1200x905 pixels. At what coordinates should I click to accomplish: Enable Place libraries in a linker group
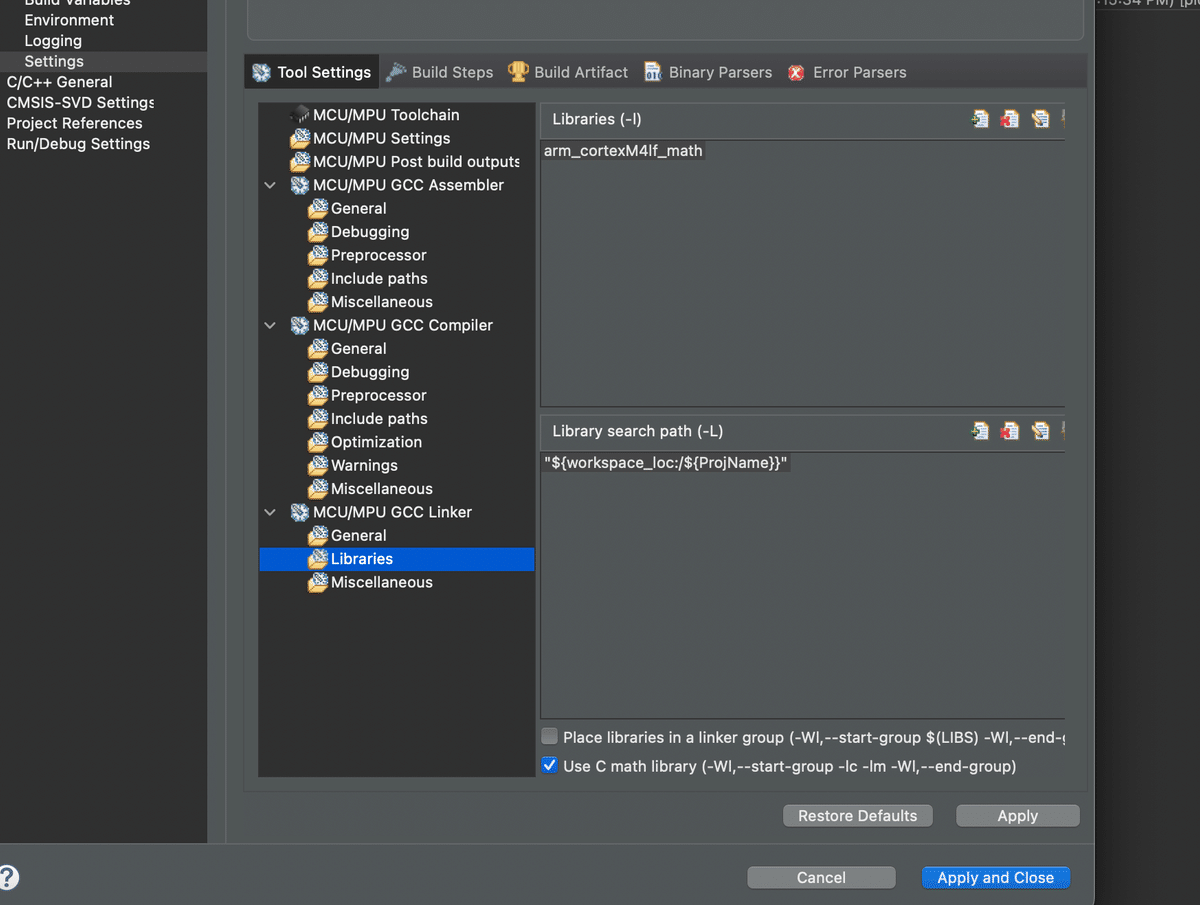click(x=549, y=736)
